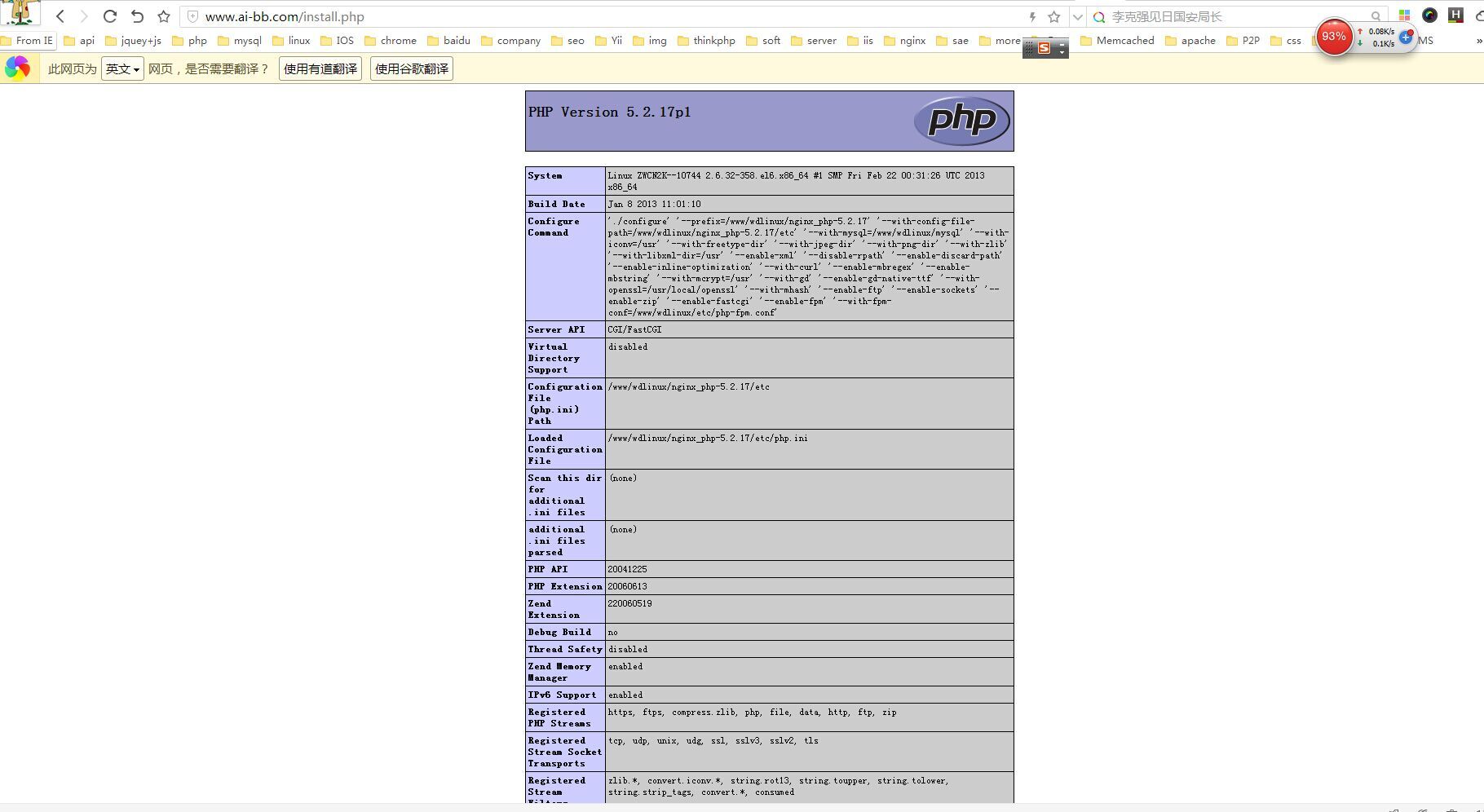Click the Build Date value Jan 8 2013
Viewport: 1484px width, 812px height.
[x=654, y=204]
